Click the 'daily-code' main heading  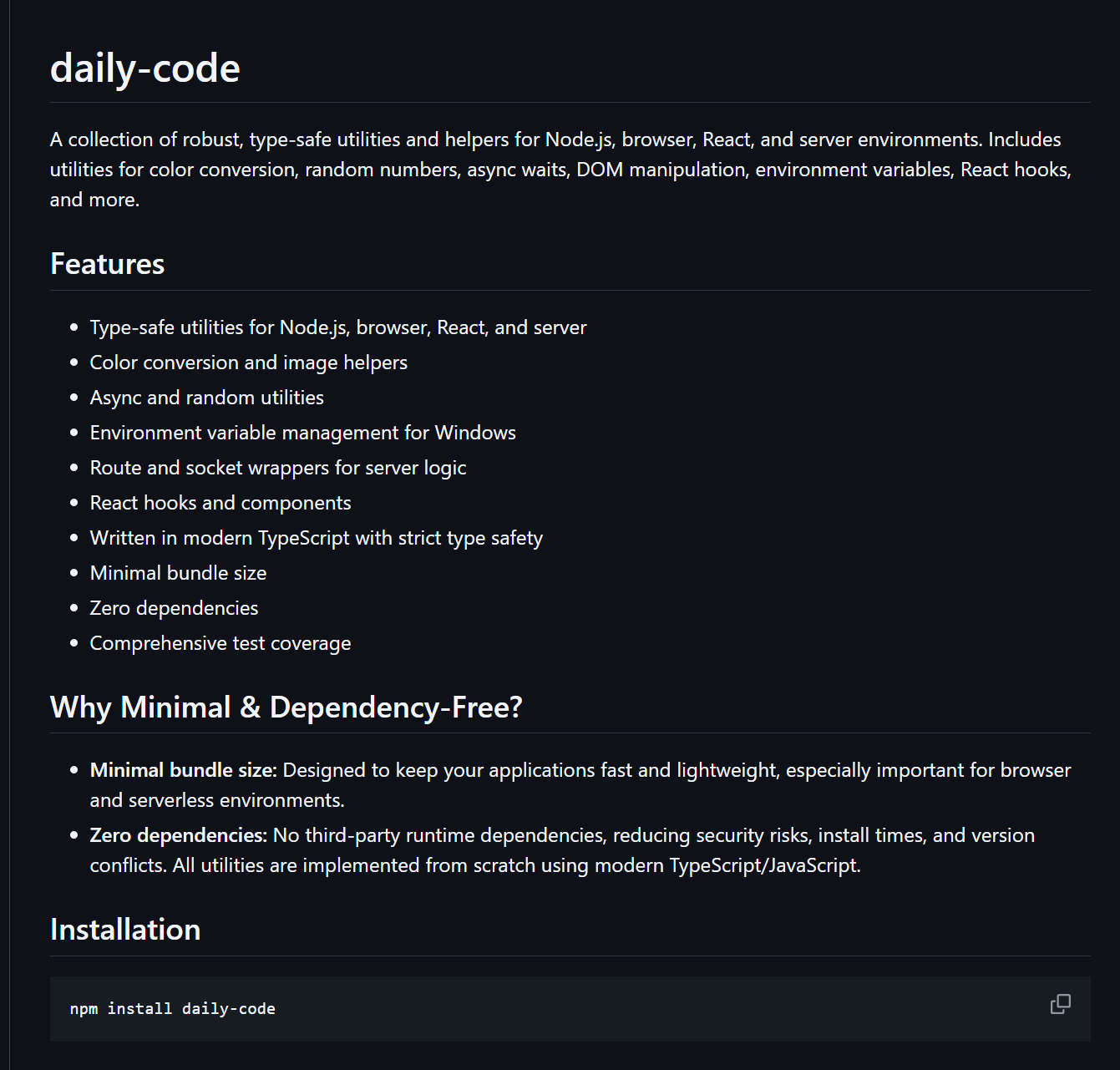[x=145, y=68]
